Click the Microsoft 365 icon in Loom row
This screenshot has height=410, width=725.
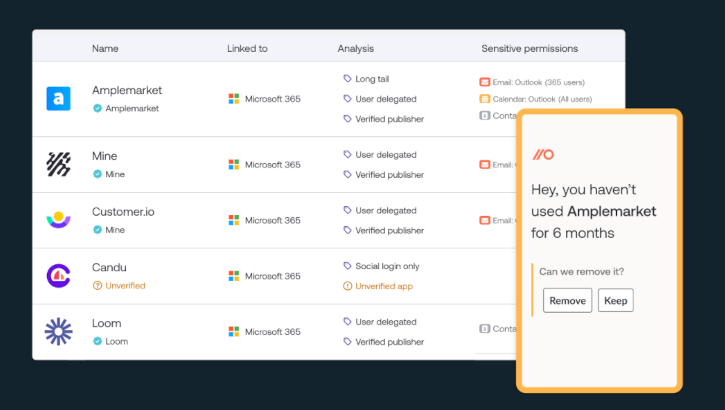click(x=234, y=332)
